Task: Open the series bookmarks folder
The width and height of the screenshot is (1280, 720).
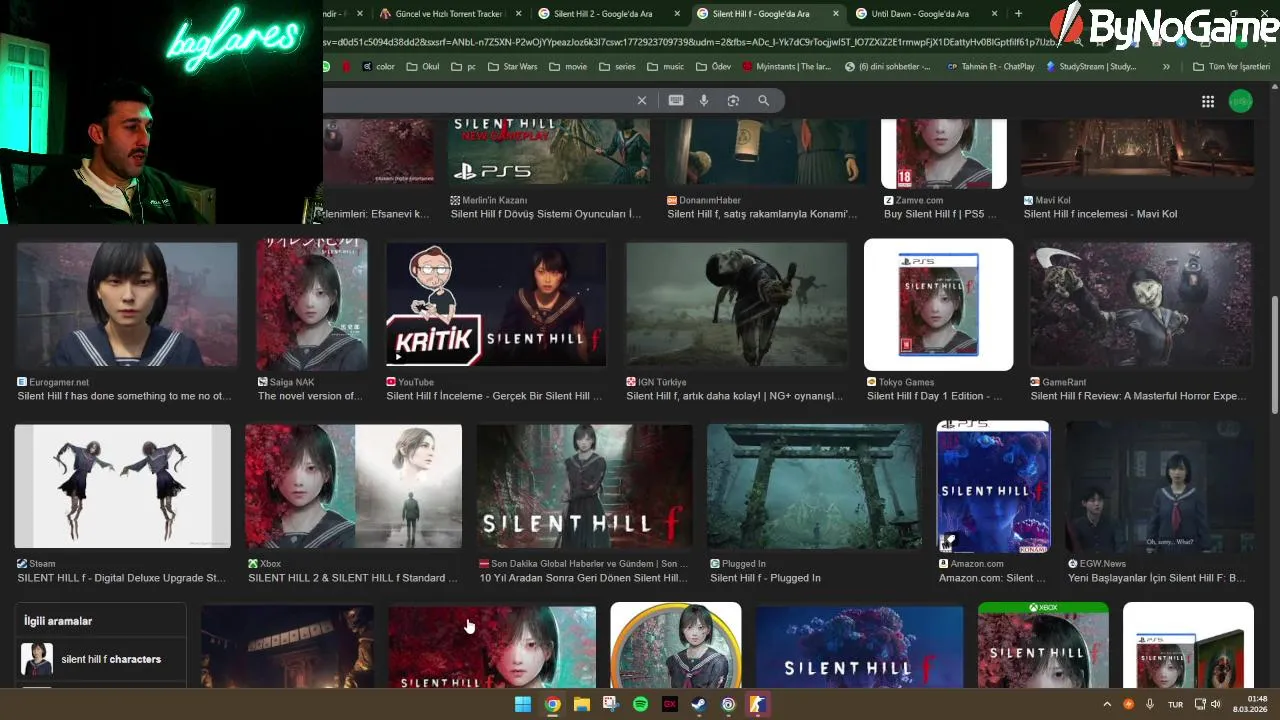Action: click(617, 67)
